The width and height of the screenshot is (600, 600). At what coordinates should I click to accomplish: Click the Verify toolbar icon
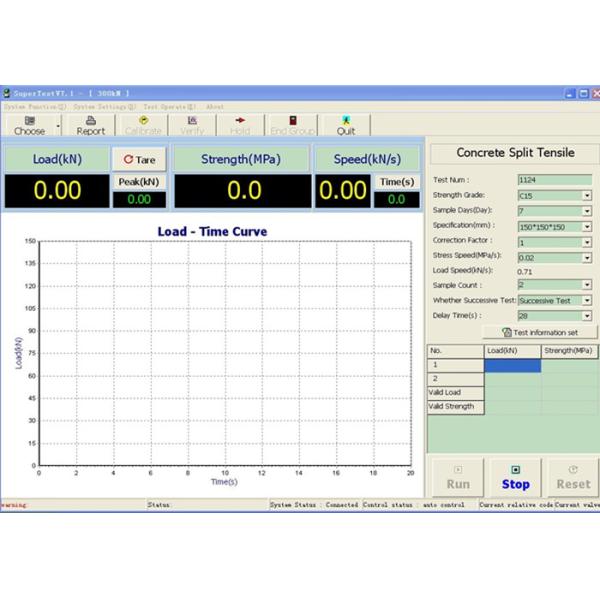pos(191,124)
